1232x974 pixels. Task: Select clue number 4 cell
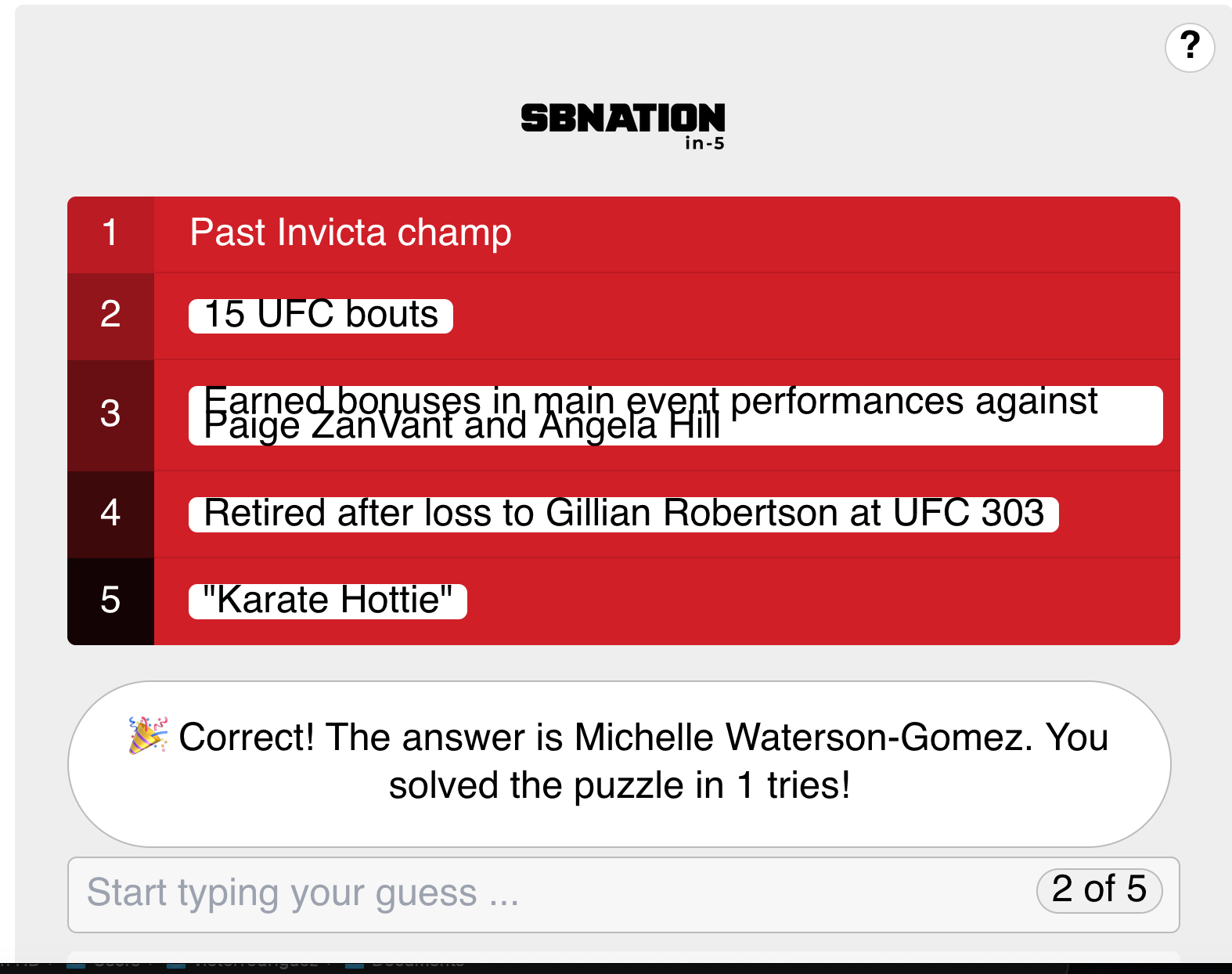110,513
